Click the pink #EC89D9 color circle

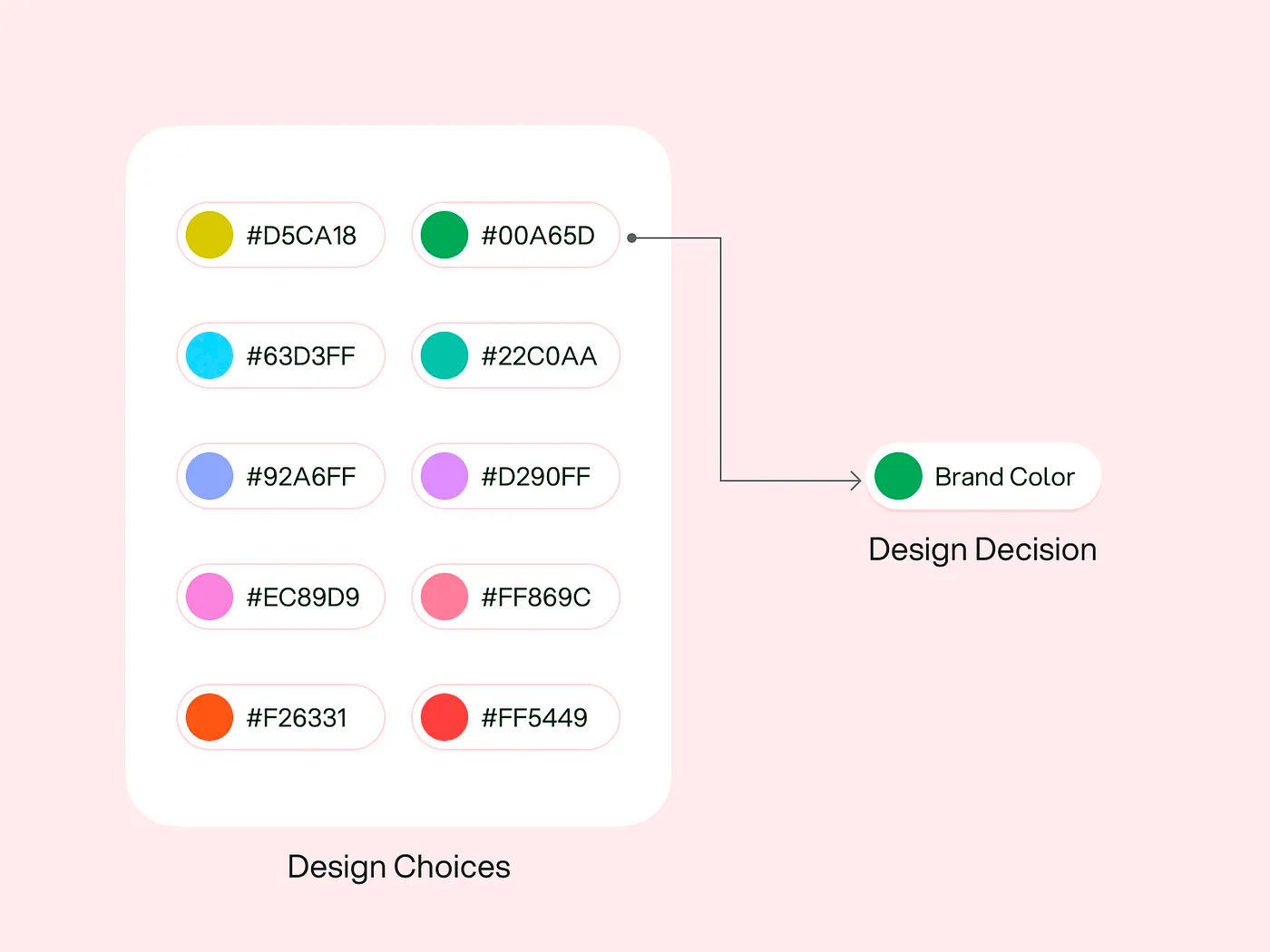click(210, 597)
